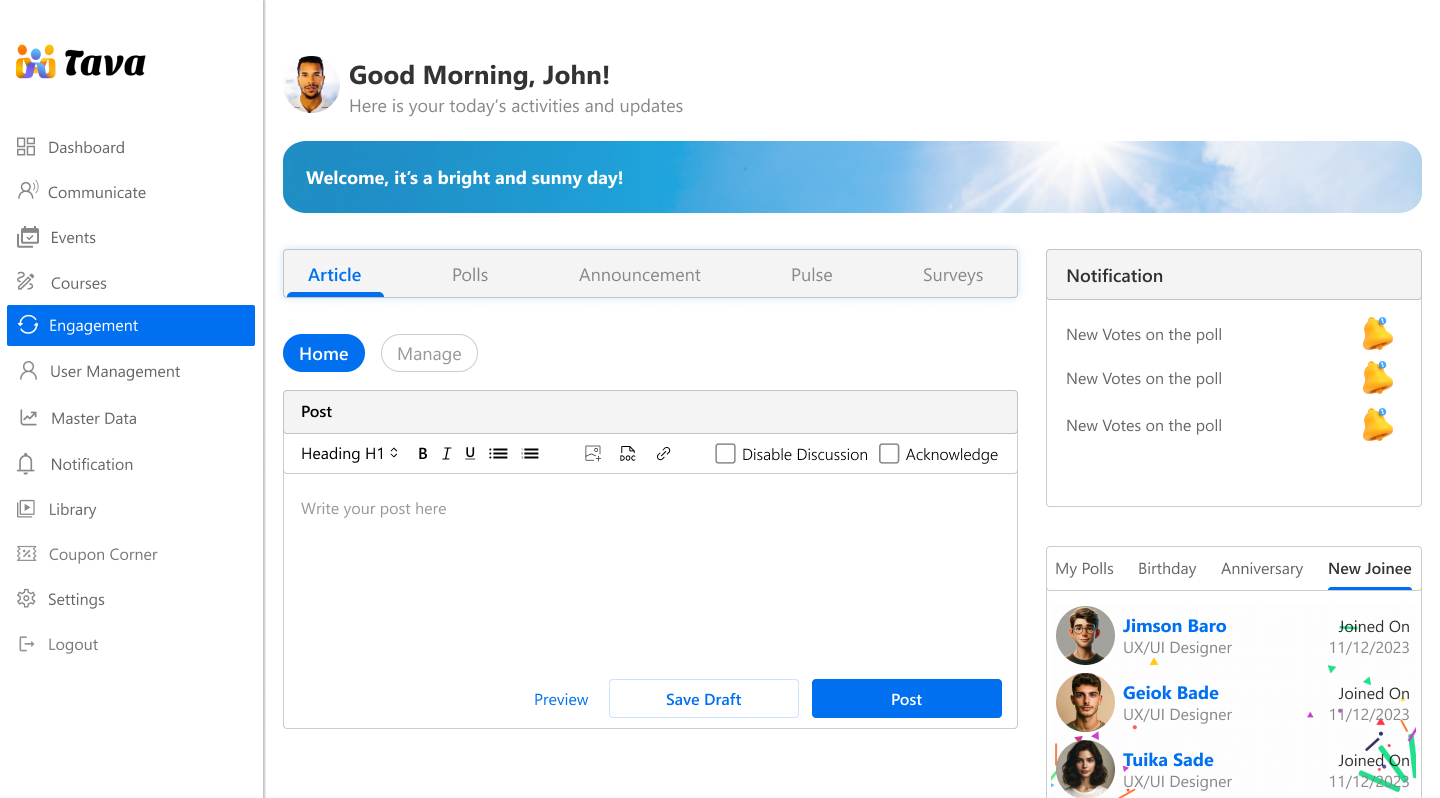Click the Save Draft button
The height and width of the screenshot is (798, 1440).
[x=703, y=699]
